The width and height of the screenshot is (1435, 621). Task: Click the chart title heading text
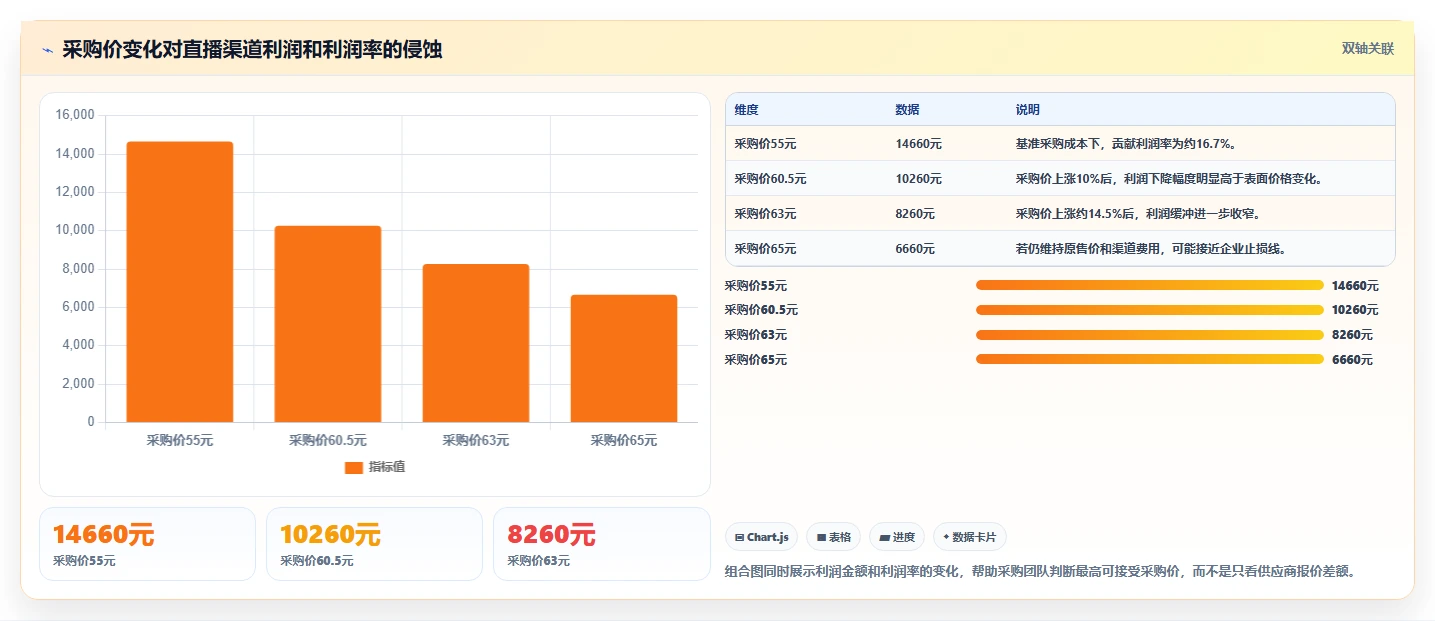[252, 50]
